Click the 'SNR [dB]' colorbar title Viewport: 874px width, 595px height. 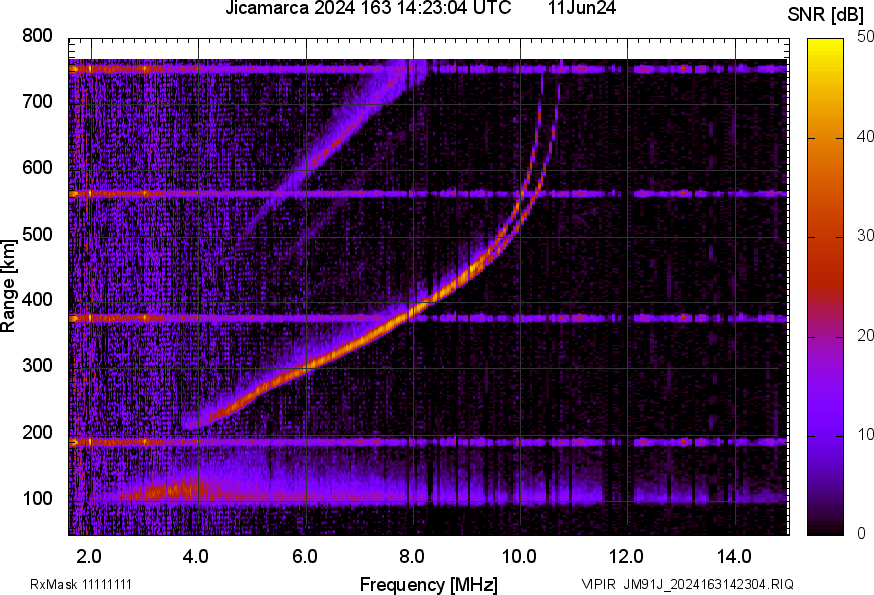point(826,15)
